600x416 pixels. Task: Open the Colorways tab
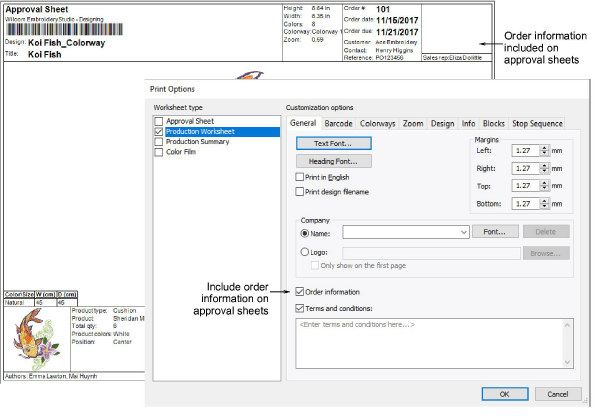(x=378, y=123)
